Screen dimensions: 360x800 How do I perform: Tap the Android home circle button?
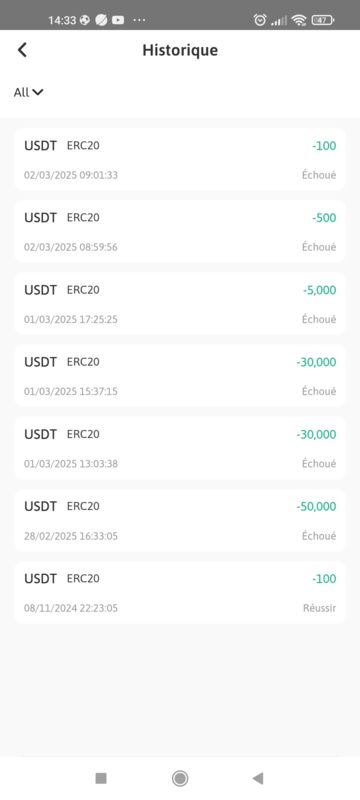179,778
